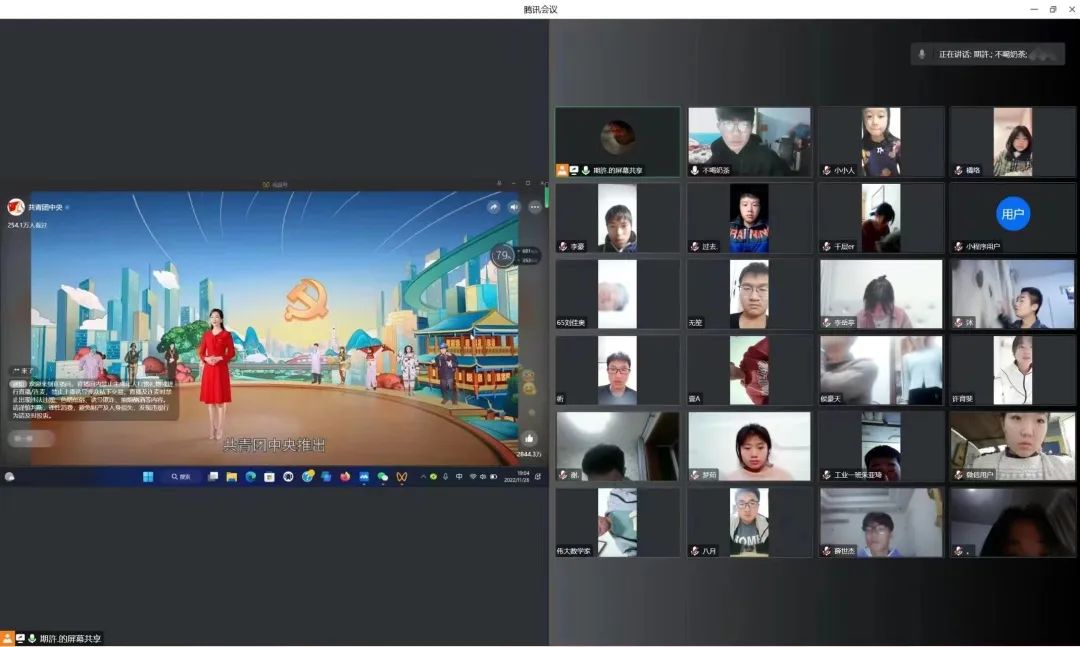Click the Task View icon on shared taskbar

213,477
